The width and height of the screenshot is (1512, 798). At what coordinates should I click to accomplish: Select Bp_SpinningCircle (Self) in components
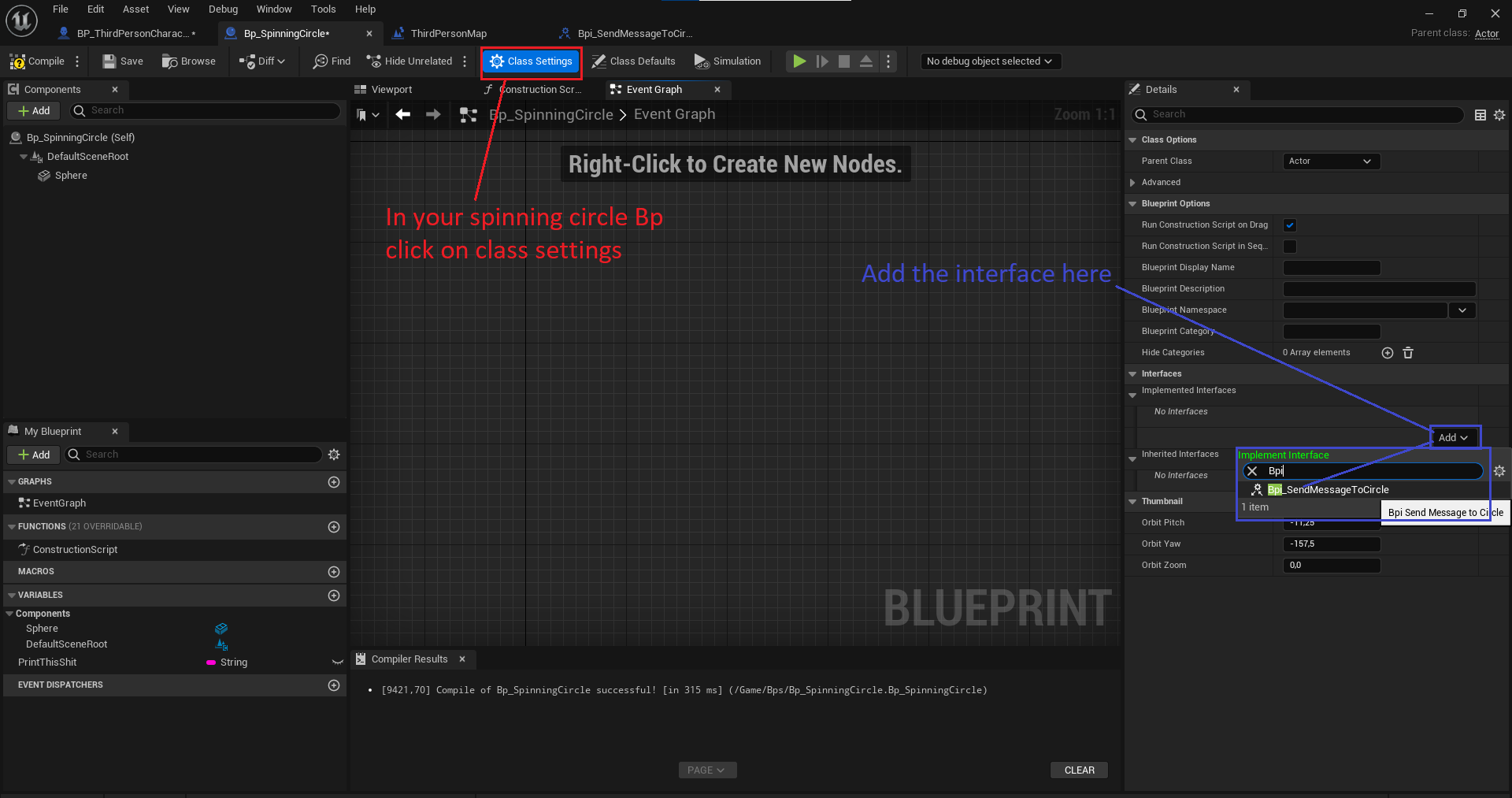tap(80, 138)
